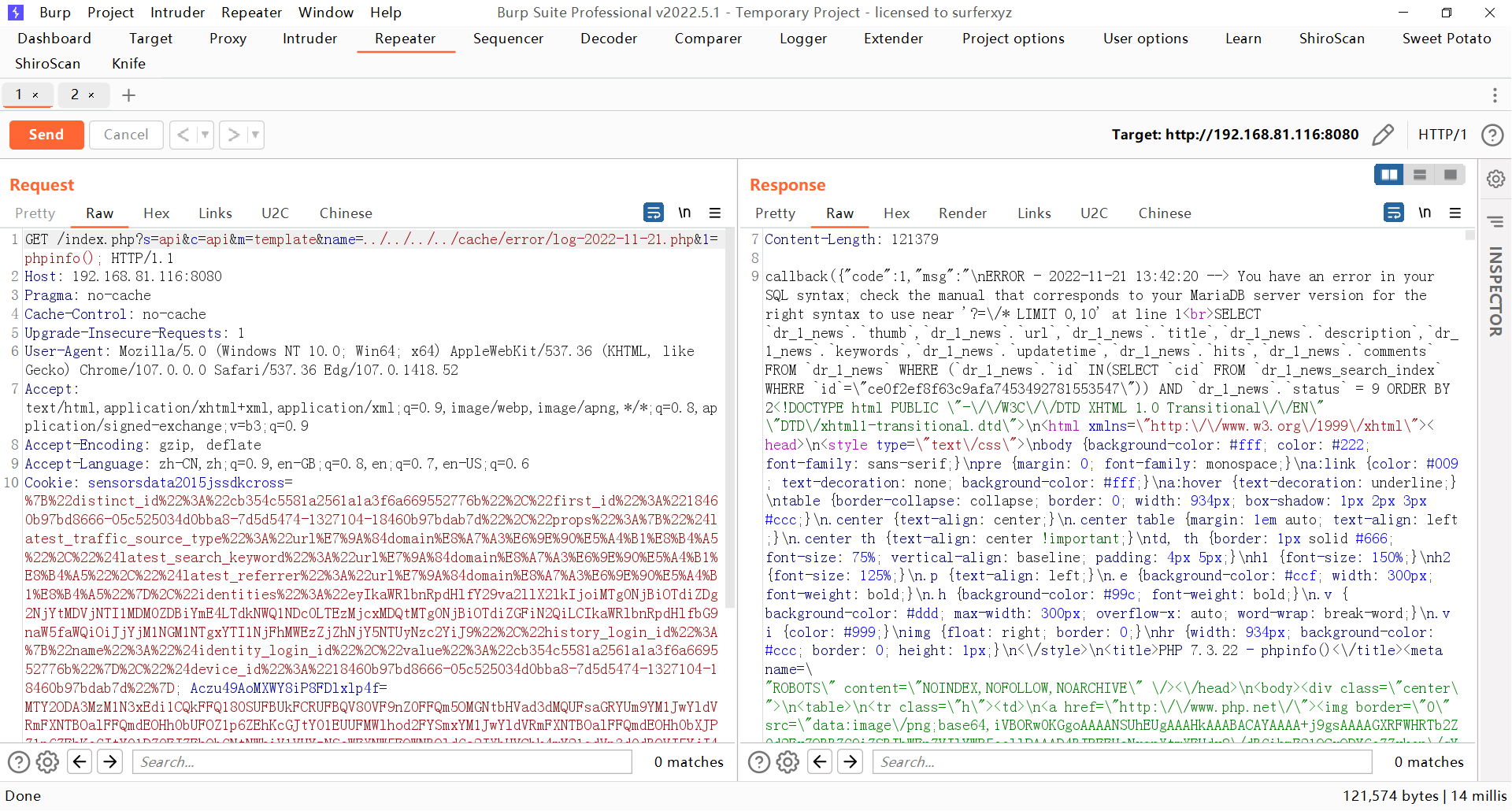The width and height of the screenshot is (1512, 811).
Task: Open Repeater help question-mark icon
Action: (1492, 135)
